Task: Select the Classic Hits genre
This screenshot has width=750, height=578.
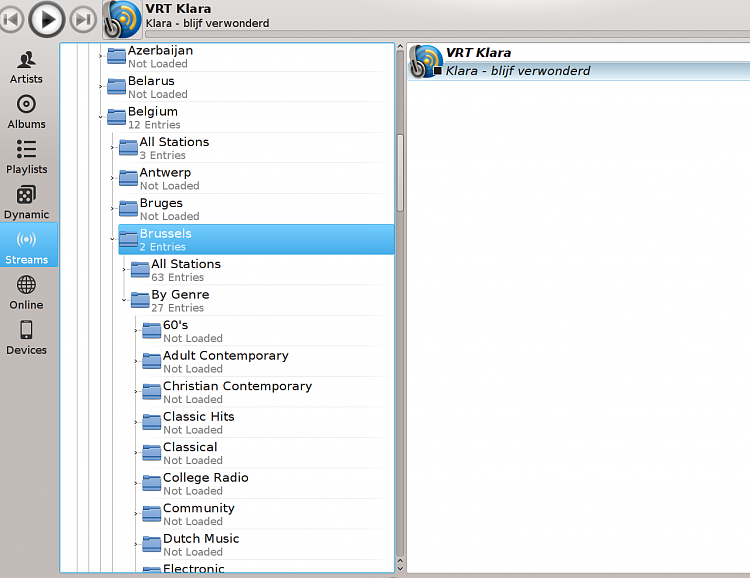Action: [268, 423]
